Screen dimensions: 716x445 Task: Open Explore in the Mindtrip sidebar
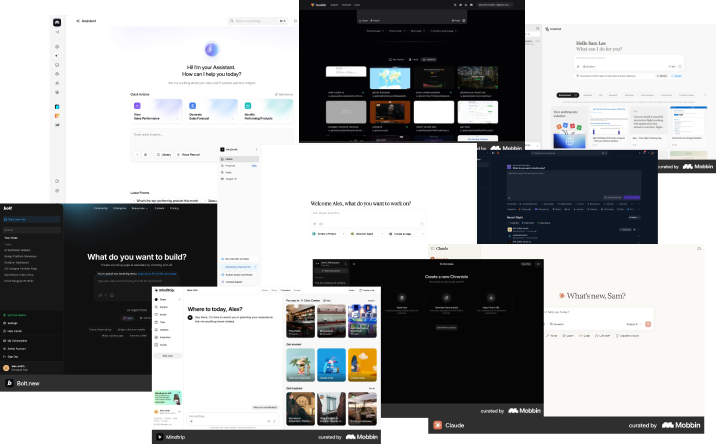point(162,307)
